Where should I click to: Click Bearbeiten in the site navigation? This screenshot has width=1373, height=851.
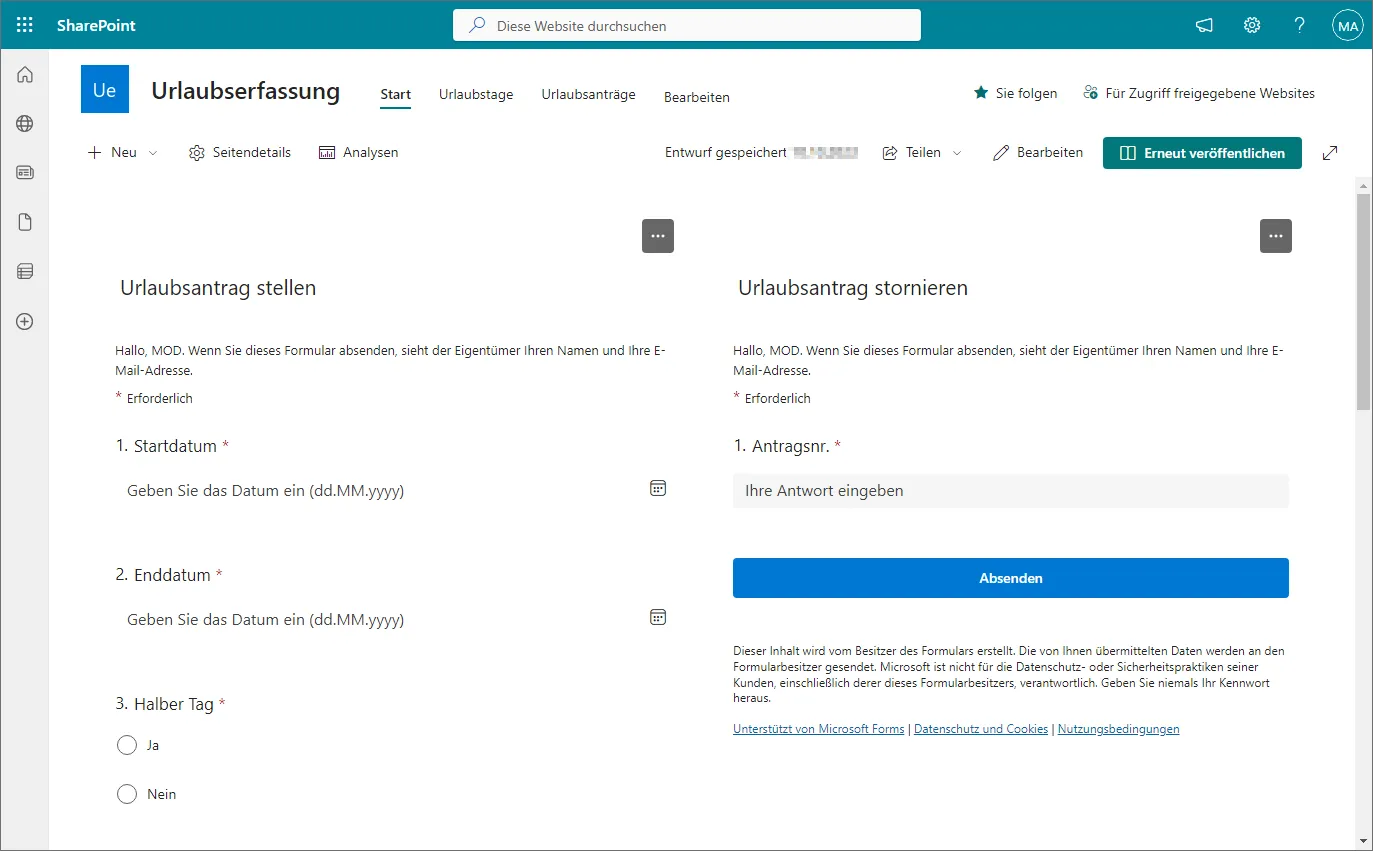697,98
